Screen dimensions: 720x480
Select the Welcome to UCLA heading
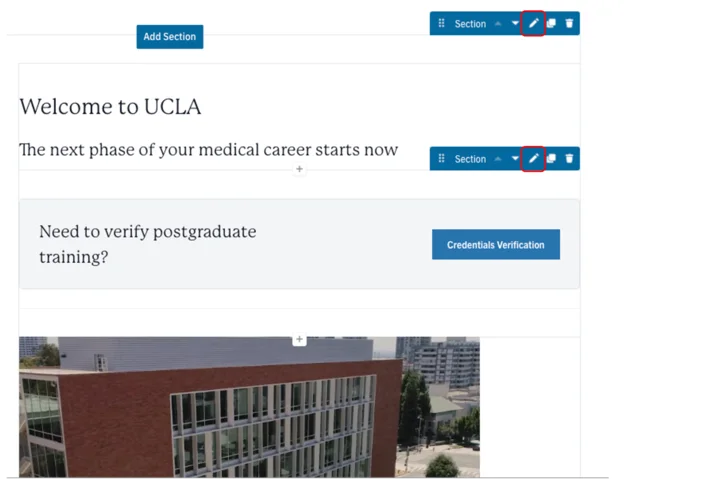[x=110, y=107]
